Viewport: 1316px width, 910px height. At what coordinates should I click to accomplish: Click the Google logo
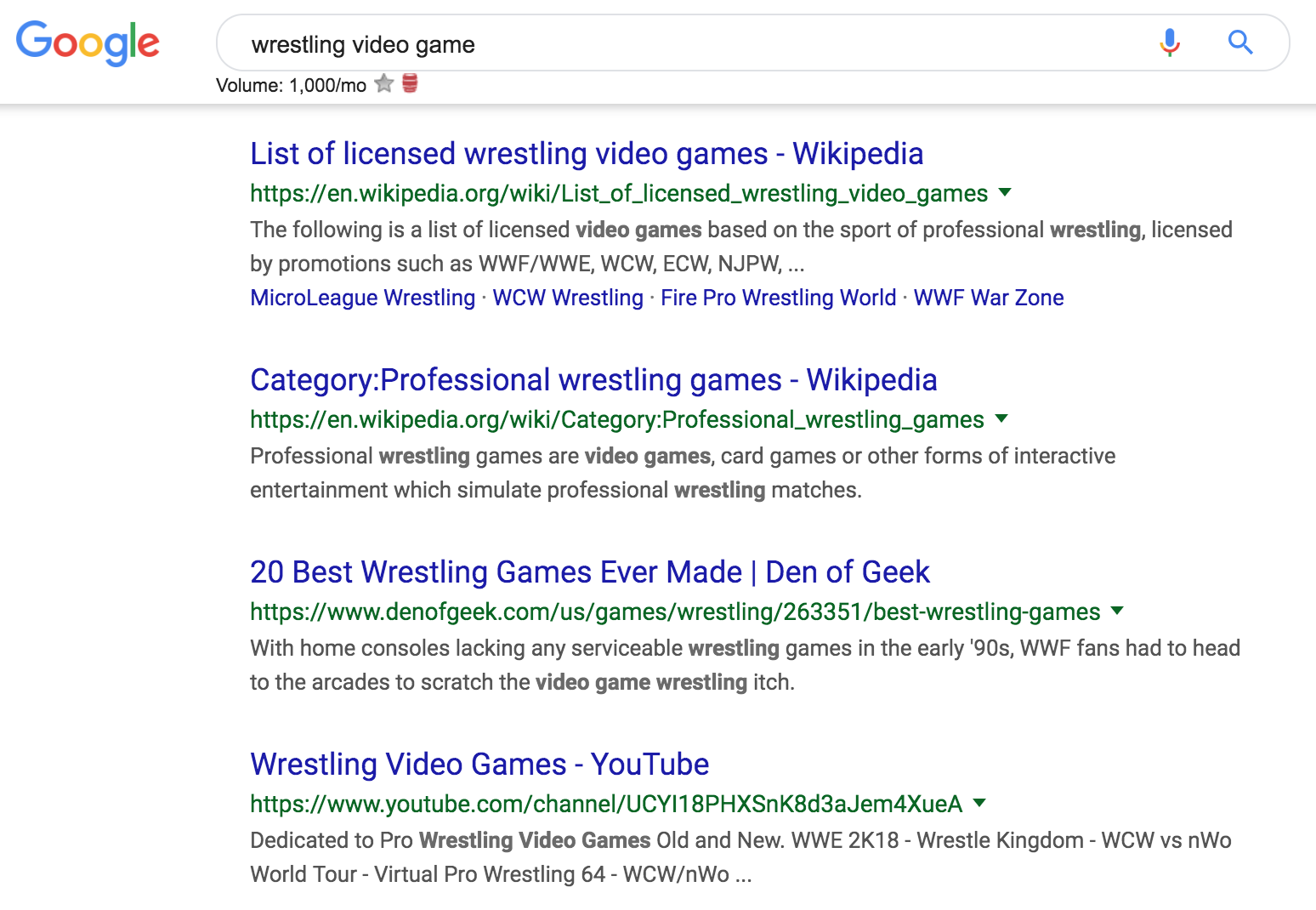tap(88, 43)
